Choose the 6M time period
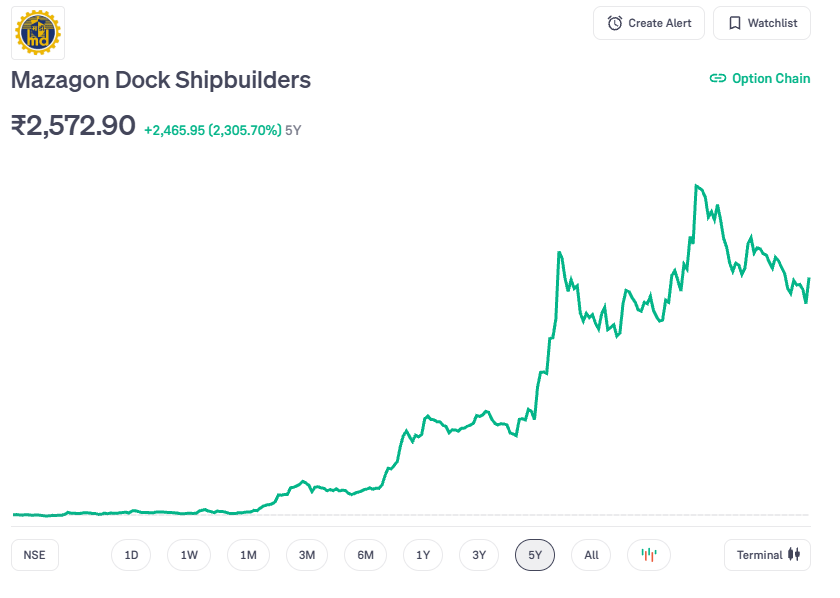The height and width of the screenshot is (598, 840). (365, 555)
